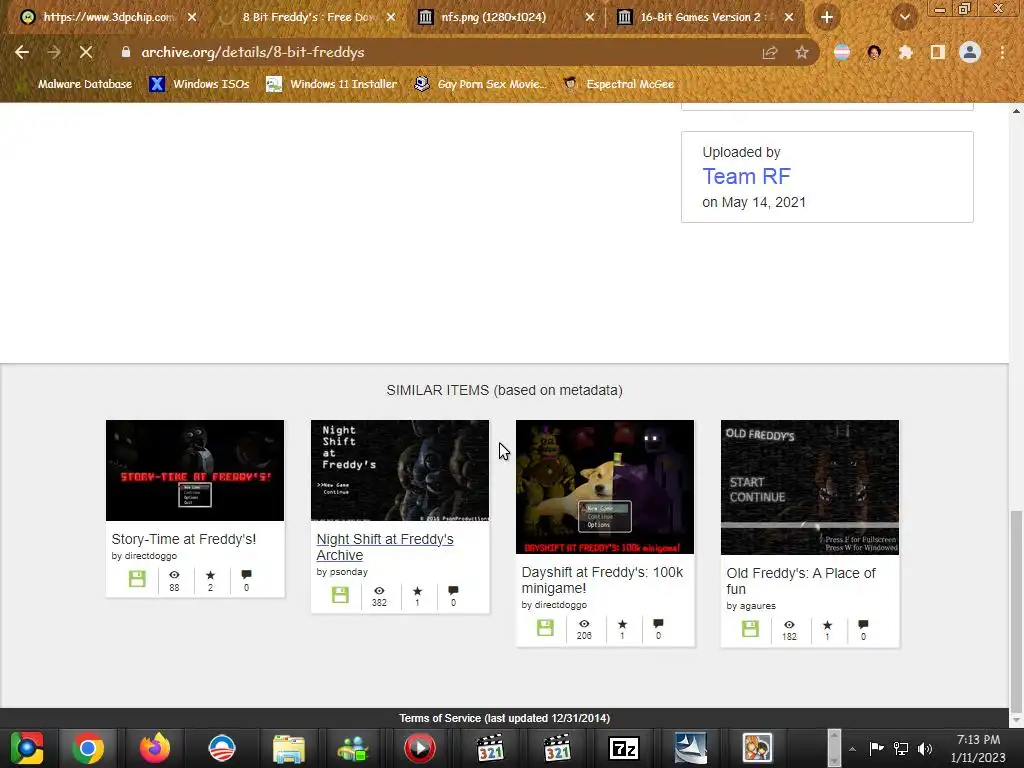Show hidden system tray icons
Screen dimensions: 1024x768
click(x=852, y=749)
